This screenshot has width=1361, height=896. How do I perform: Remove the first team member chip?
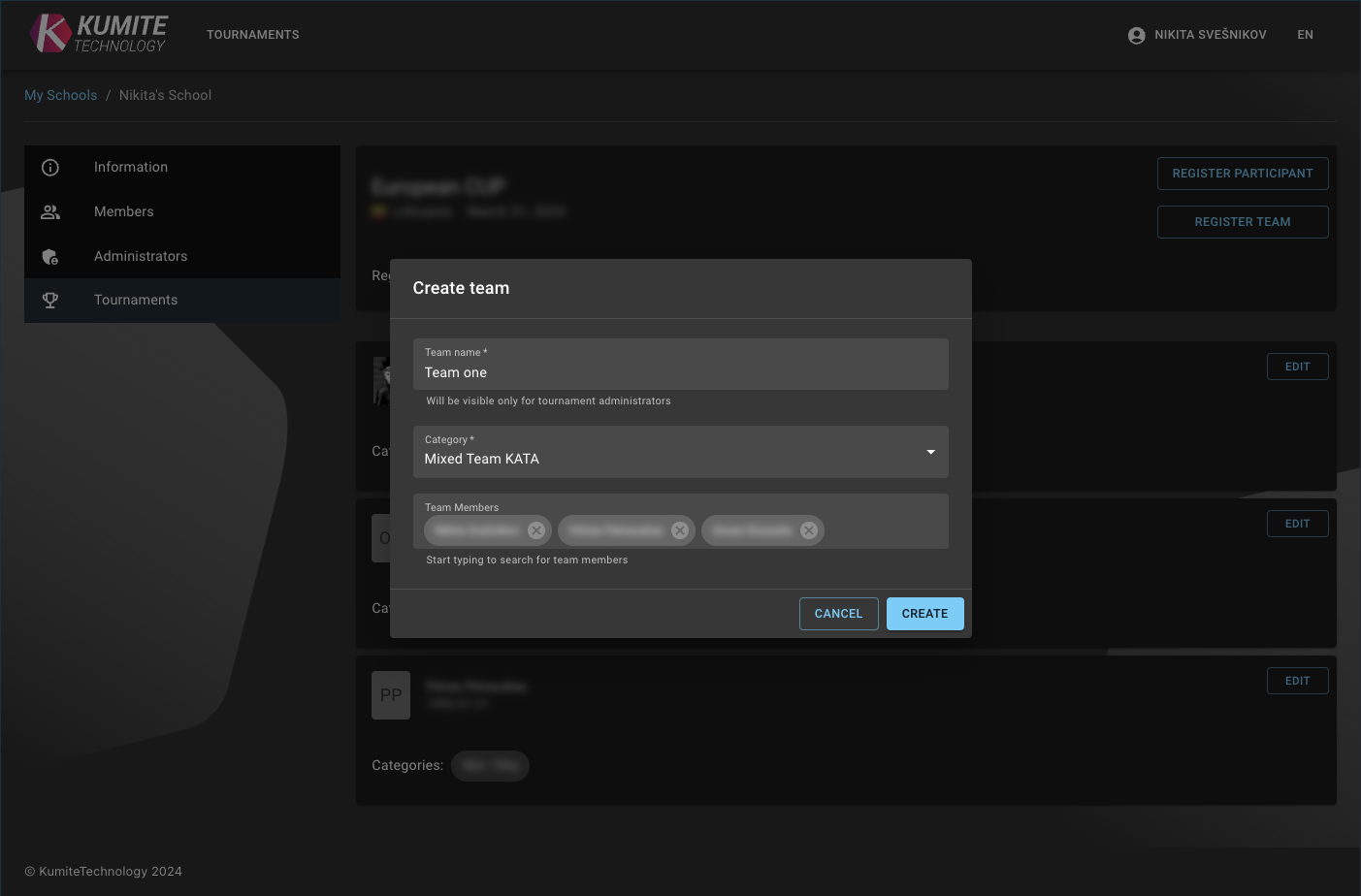click(x=535, y=530)
